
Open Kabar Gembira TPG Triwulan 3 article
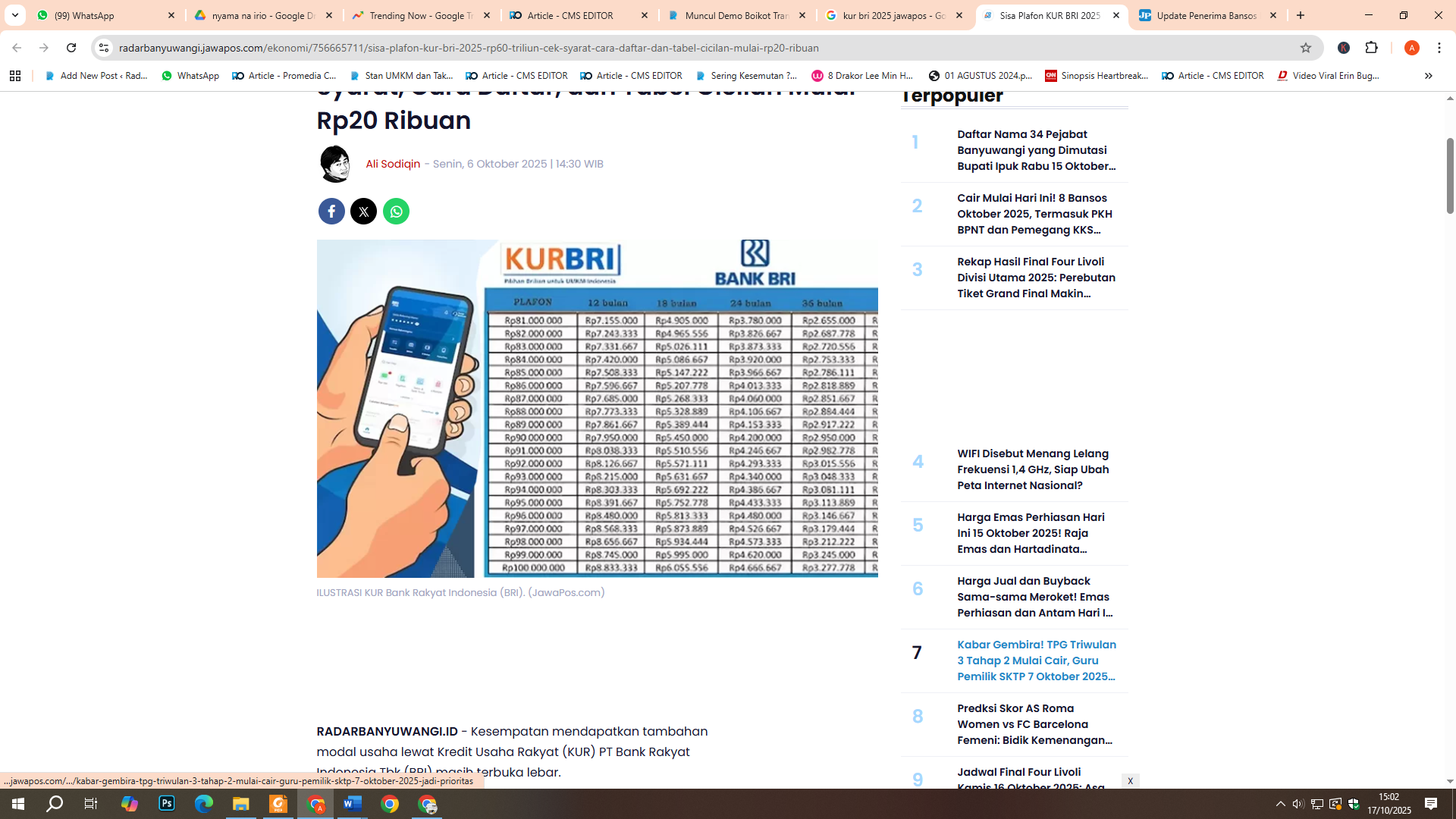coord(1037,661)
